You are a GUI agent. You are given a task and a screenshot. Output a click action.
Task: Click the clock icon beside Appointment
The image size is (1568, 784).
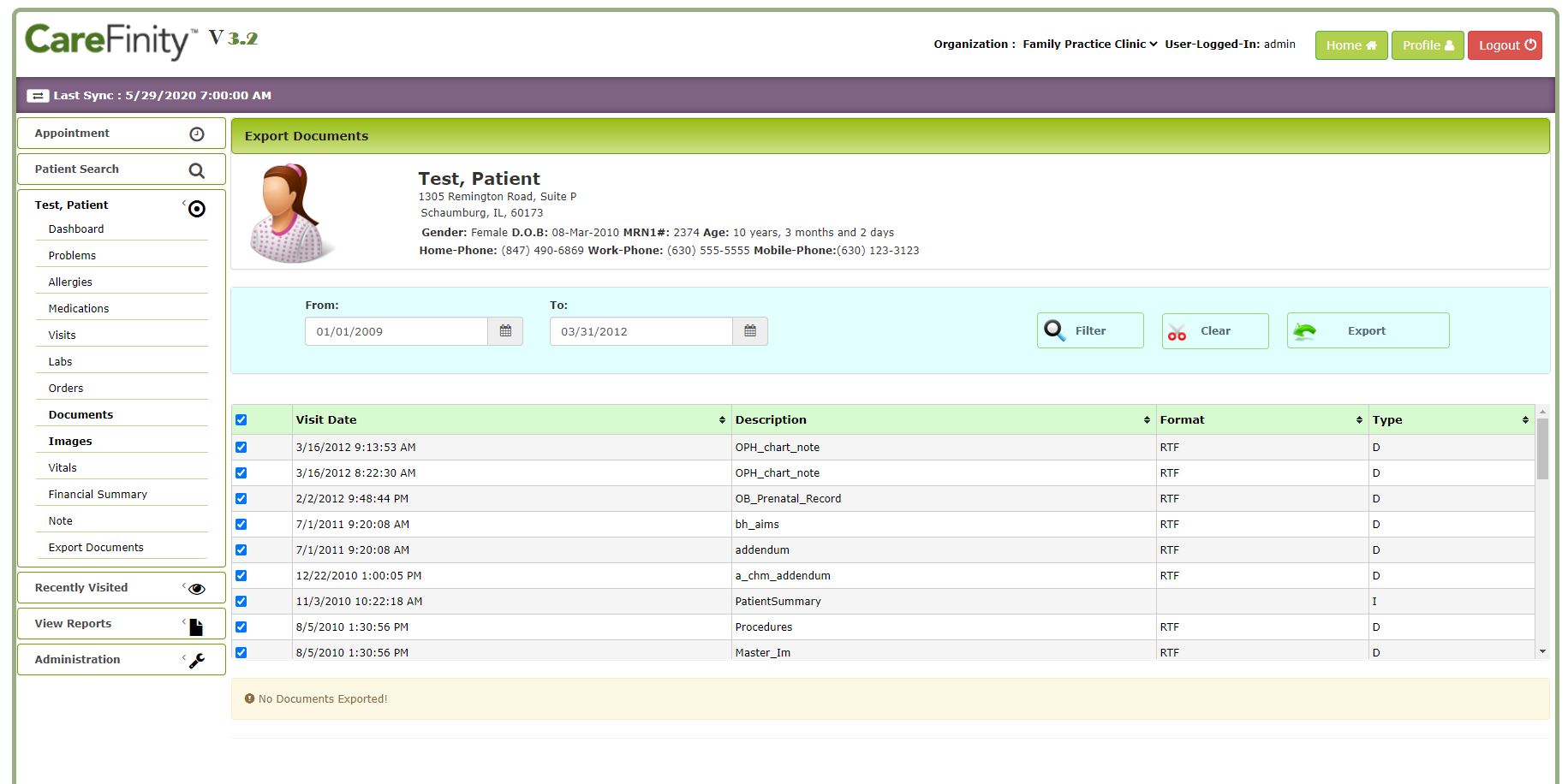(197, 134)
